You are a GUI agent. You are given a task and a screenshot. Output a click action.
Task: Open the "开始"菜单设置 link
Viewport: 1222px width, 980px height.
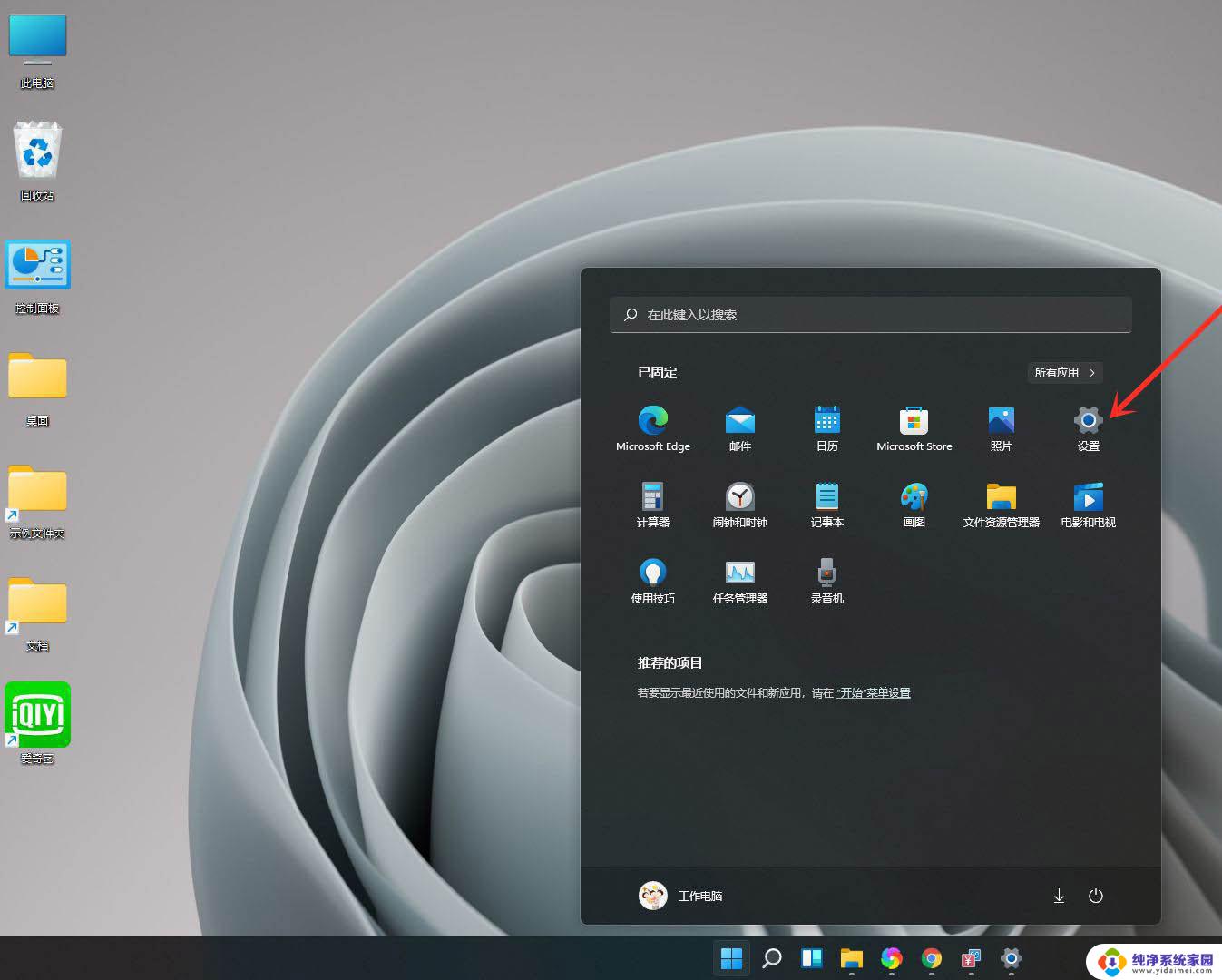pos(874,693)
